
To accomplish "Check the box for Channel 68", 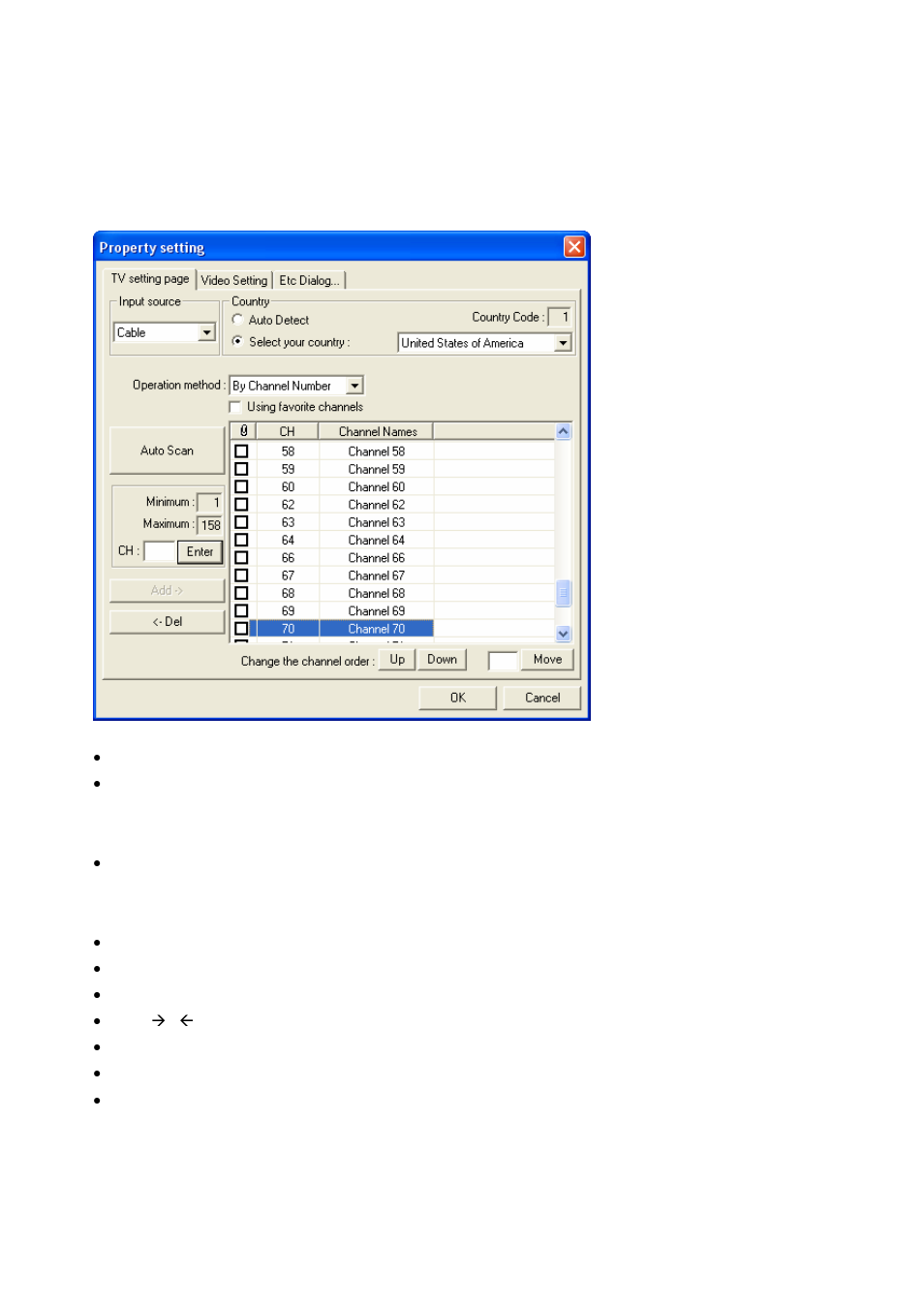I will pyautogui.click(x=242, y=594).
